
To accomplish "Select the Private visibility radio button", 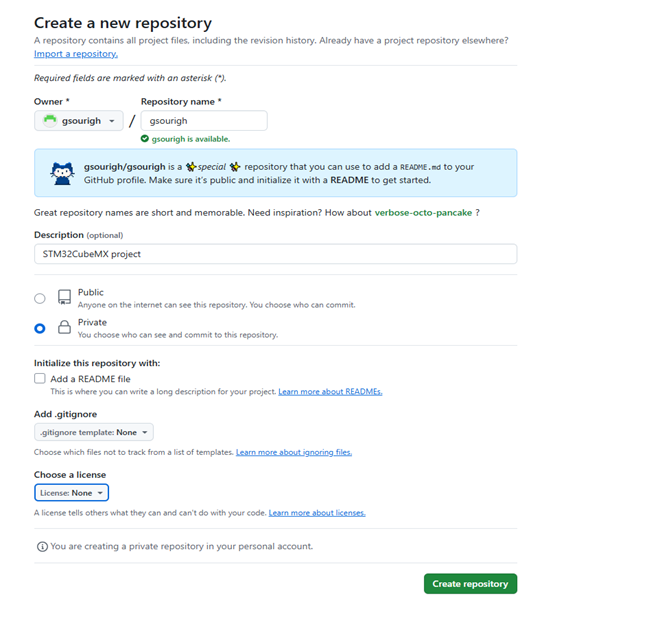I will click(x=40, y=329).
